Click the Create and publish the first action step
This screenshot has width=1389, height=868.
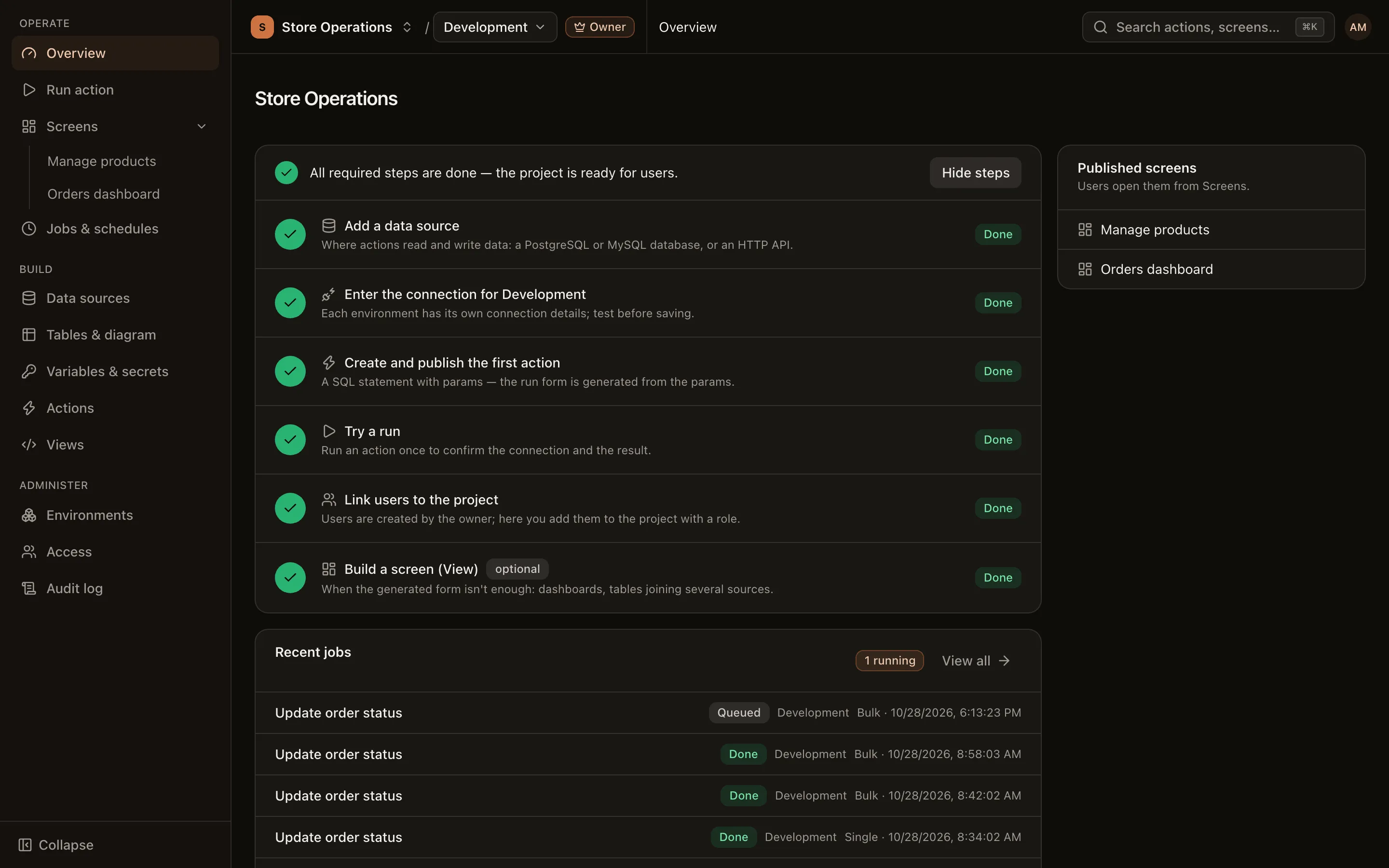[x=648, y=371]
